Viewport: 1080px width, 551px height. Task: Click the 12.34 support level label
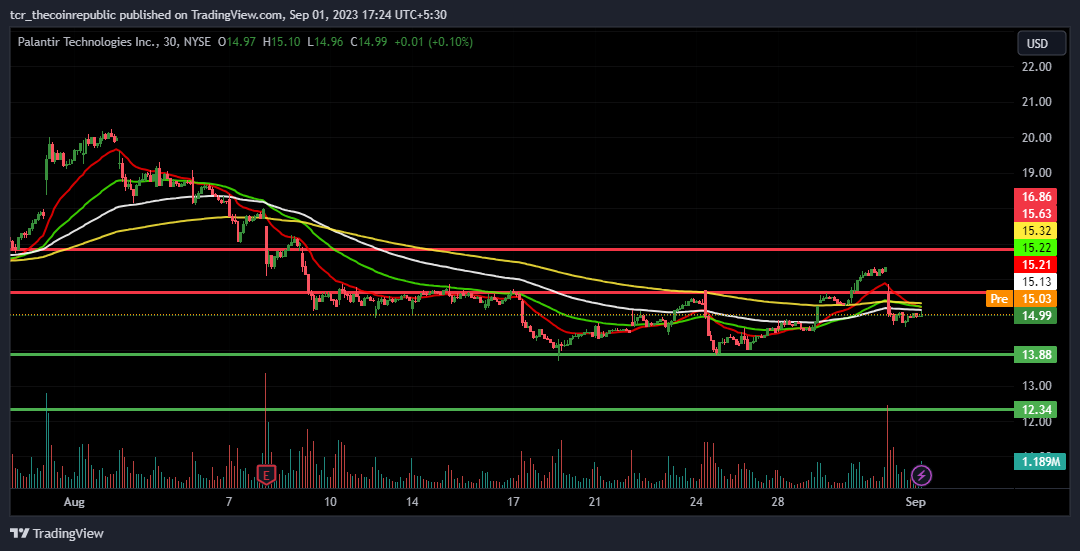pyautogui.click(x=1035, y=410)
